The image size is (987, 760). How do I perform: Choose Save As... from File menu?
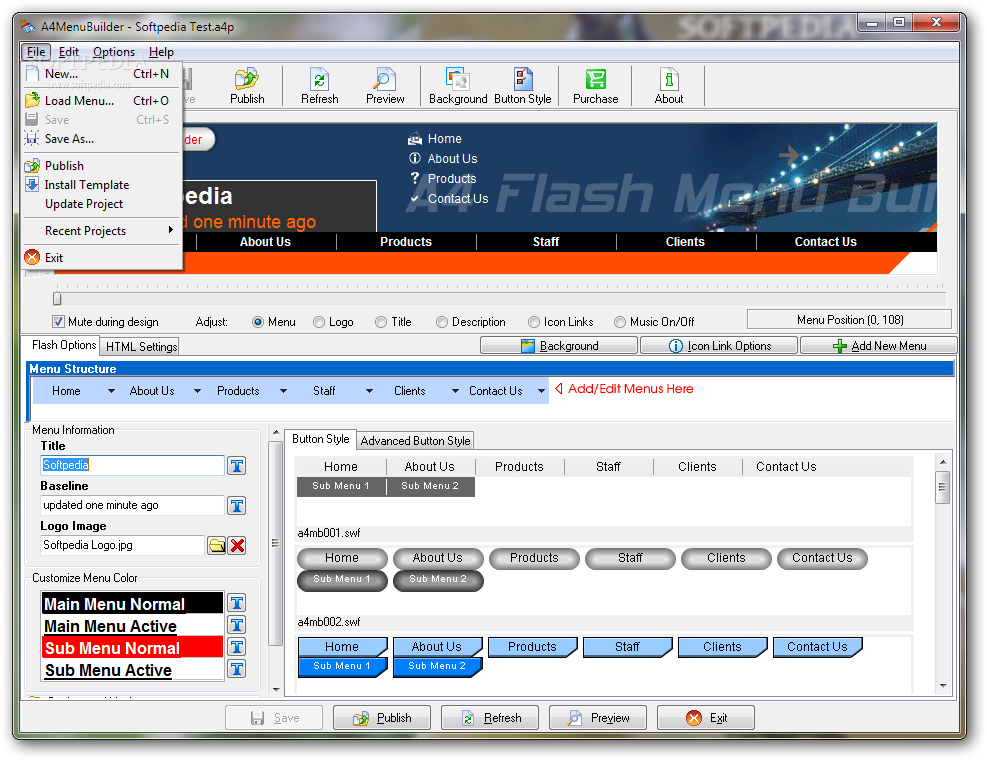103,139
